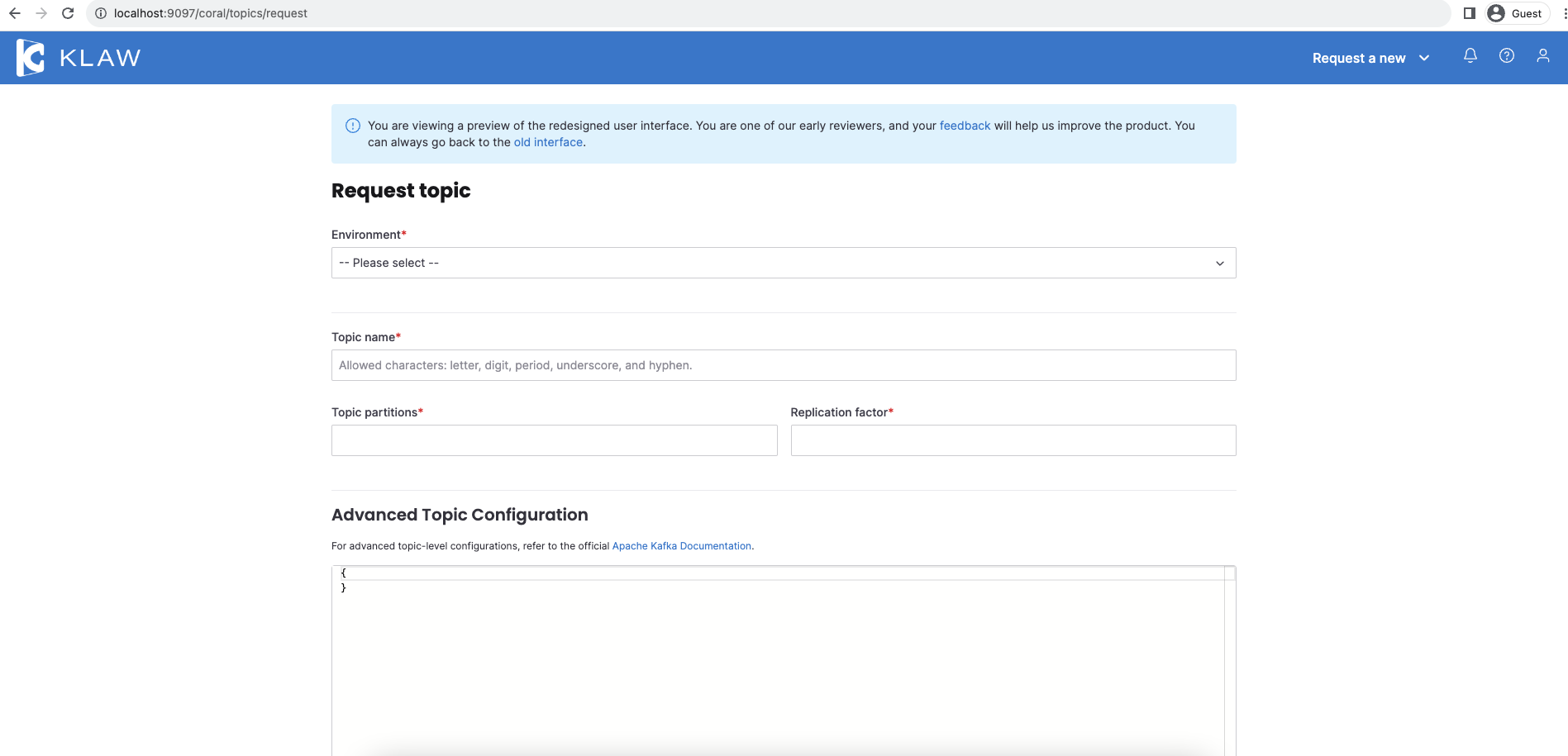Click the Guest profile icon in Chrome
Screen dimensions: 1568x756
[1495, 13]
